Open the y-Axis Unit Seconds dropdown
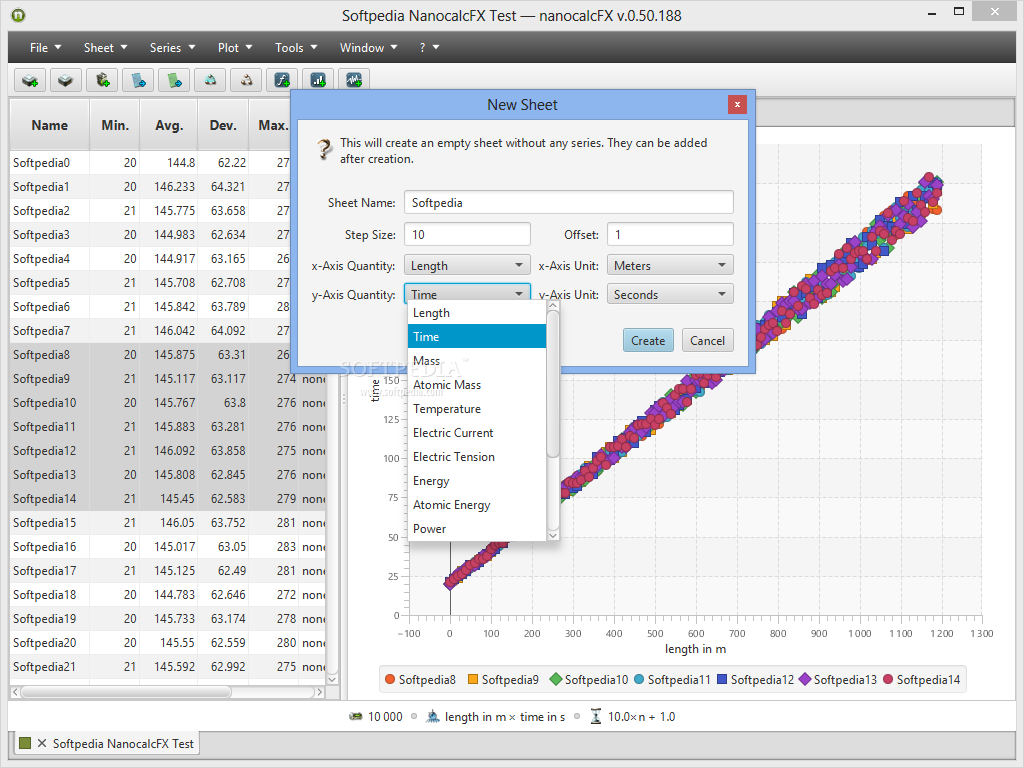The height and width of the screenshot is (768, 1024). pyautogui.click(x=670, y=294)
